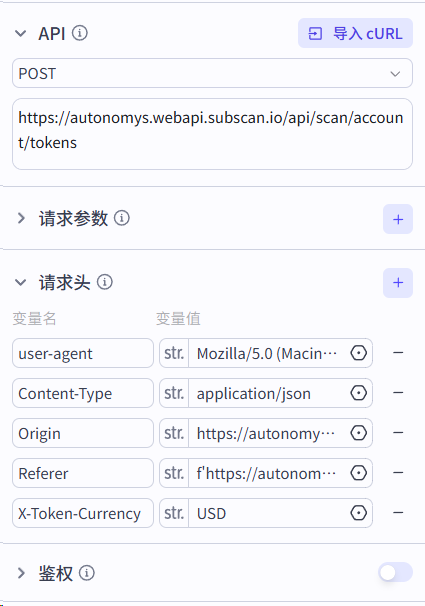Remove the Origin header row
The width and height of the screenshot is (425, 606).
[398, 433]
